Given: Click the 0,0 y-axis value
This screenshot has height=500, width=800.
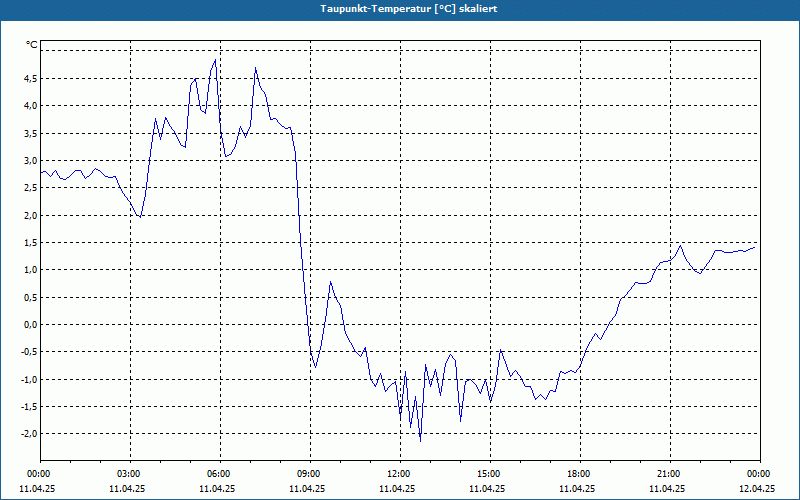Looking at the screenshot, I should tap(30, 324).
